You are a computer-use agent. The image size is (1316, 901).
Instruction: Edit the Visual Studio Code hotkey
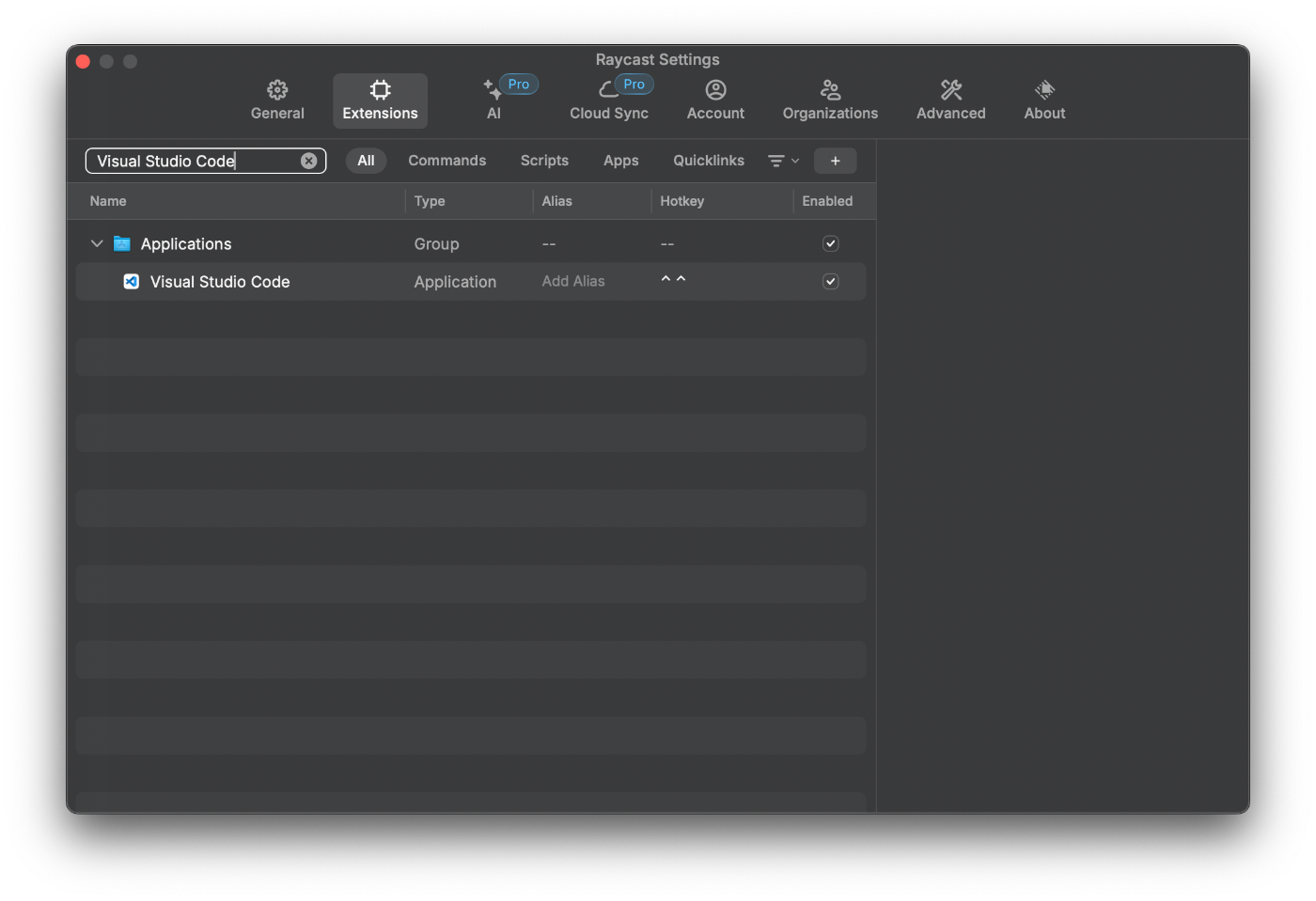click(x=673, y=280)
